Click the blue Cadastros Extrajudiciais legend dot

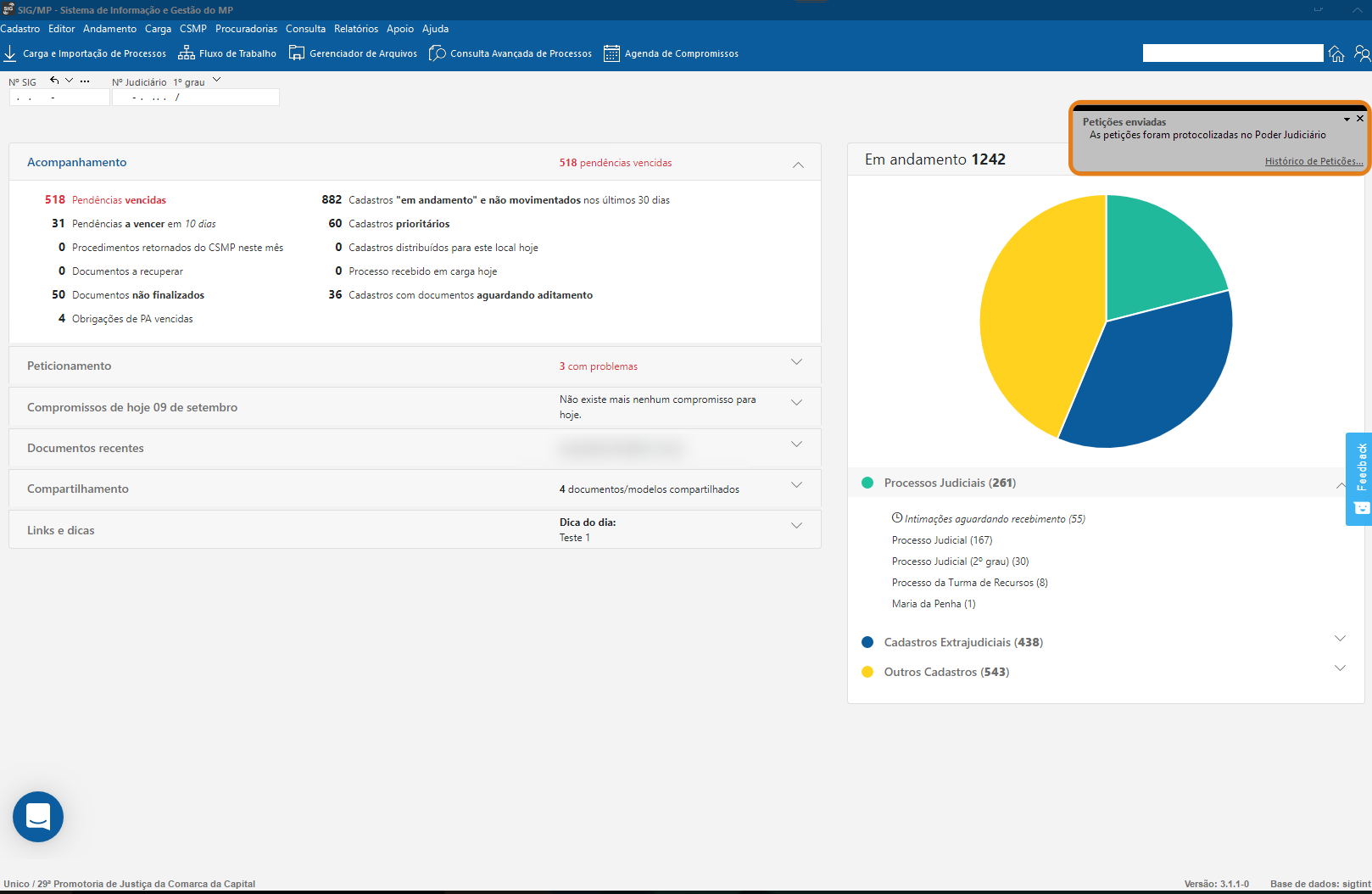(867, 642)
